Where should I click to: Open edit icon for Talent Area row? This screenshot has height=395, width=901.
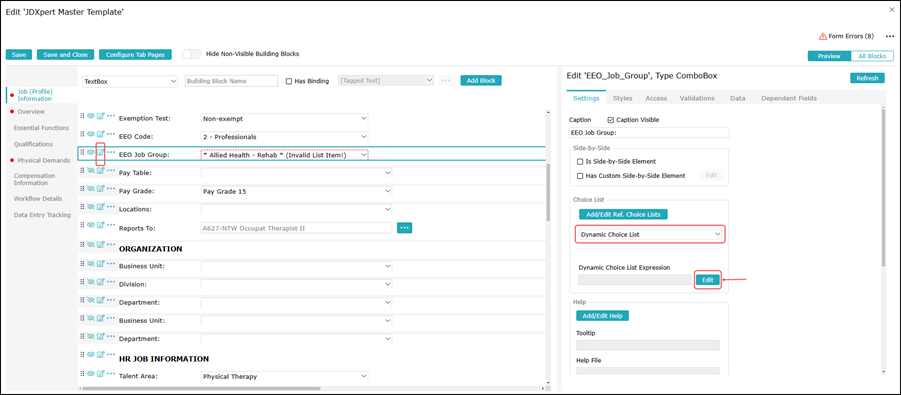tap(101, 374)
